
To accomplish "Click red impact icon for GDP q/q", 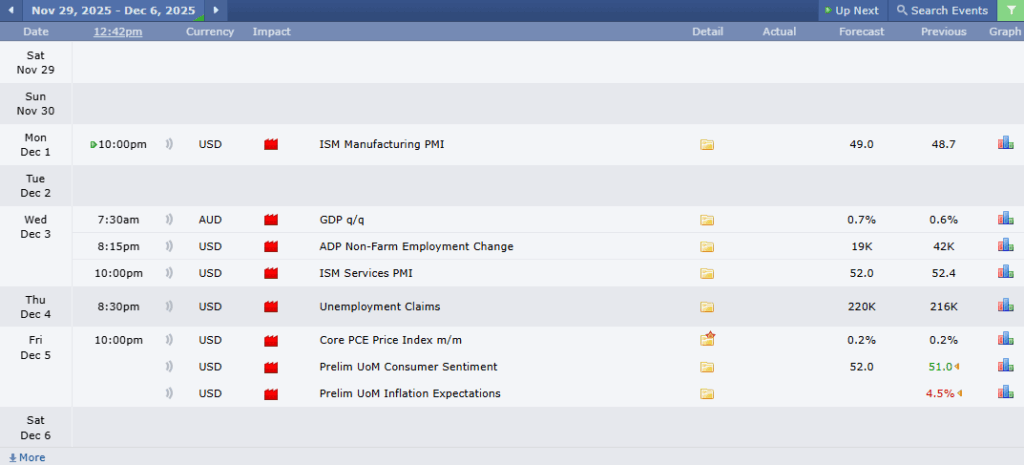I will click(x=270, y=220).
